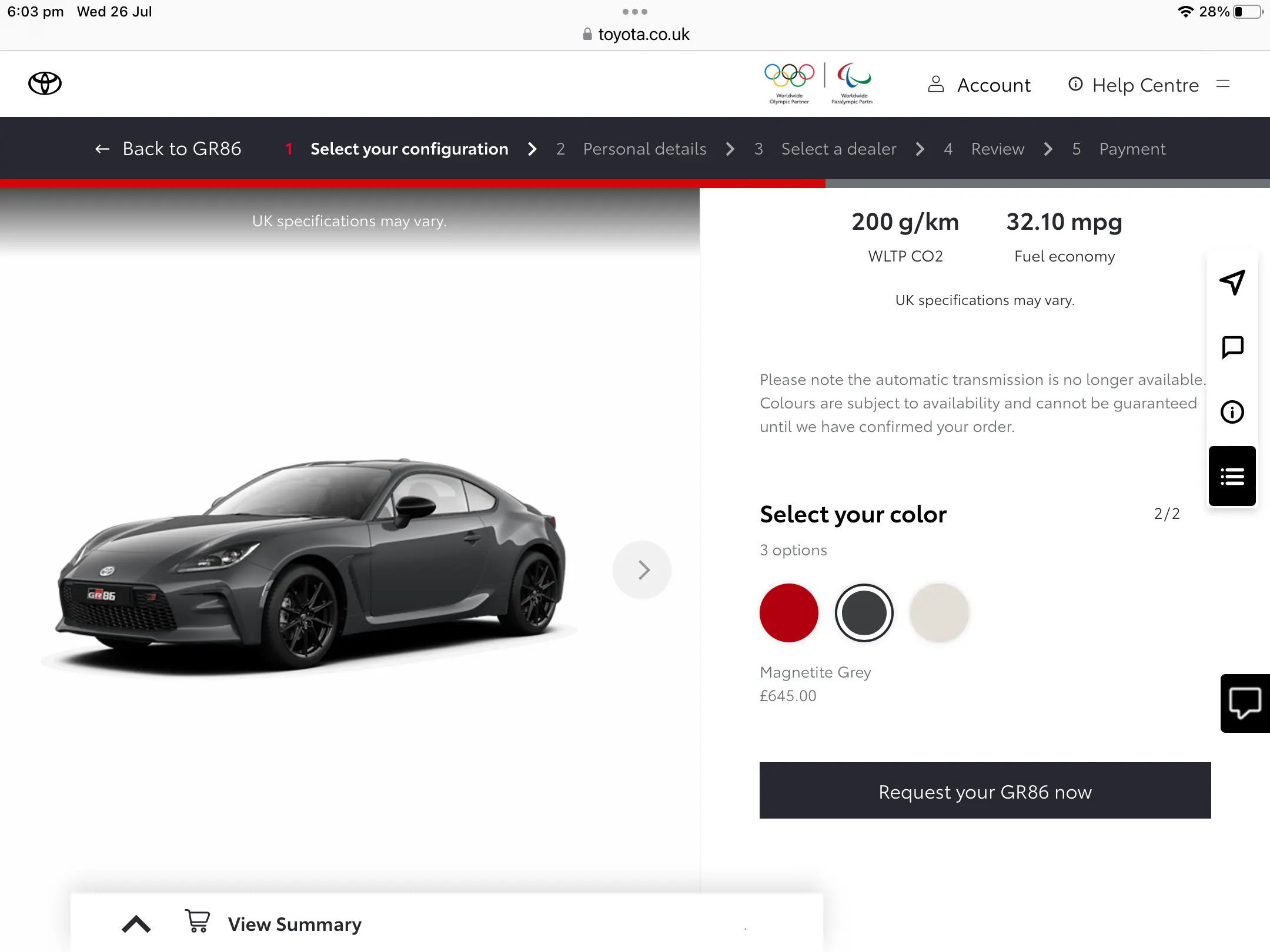The height and width of the screenshot is (952, 1270).
Task: Open the floating live chat widget
Action: pyautogui.click(x=1245, y=703)
